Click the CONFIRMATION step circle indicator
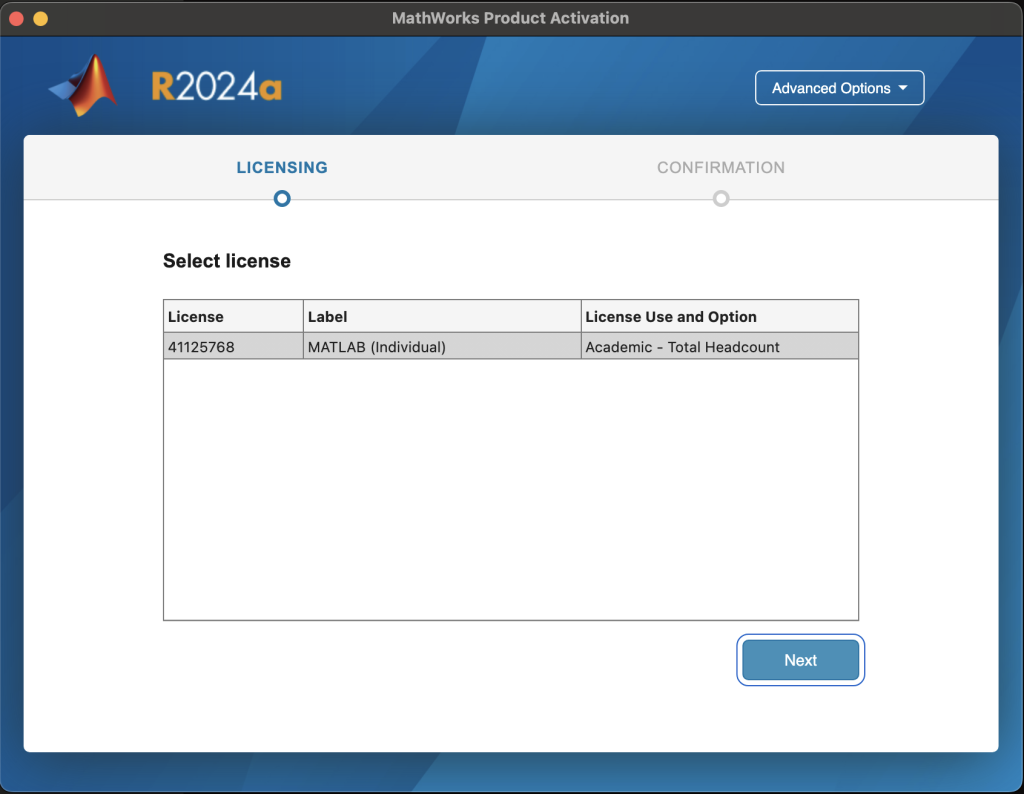 (721, 198)
